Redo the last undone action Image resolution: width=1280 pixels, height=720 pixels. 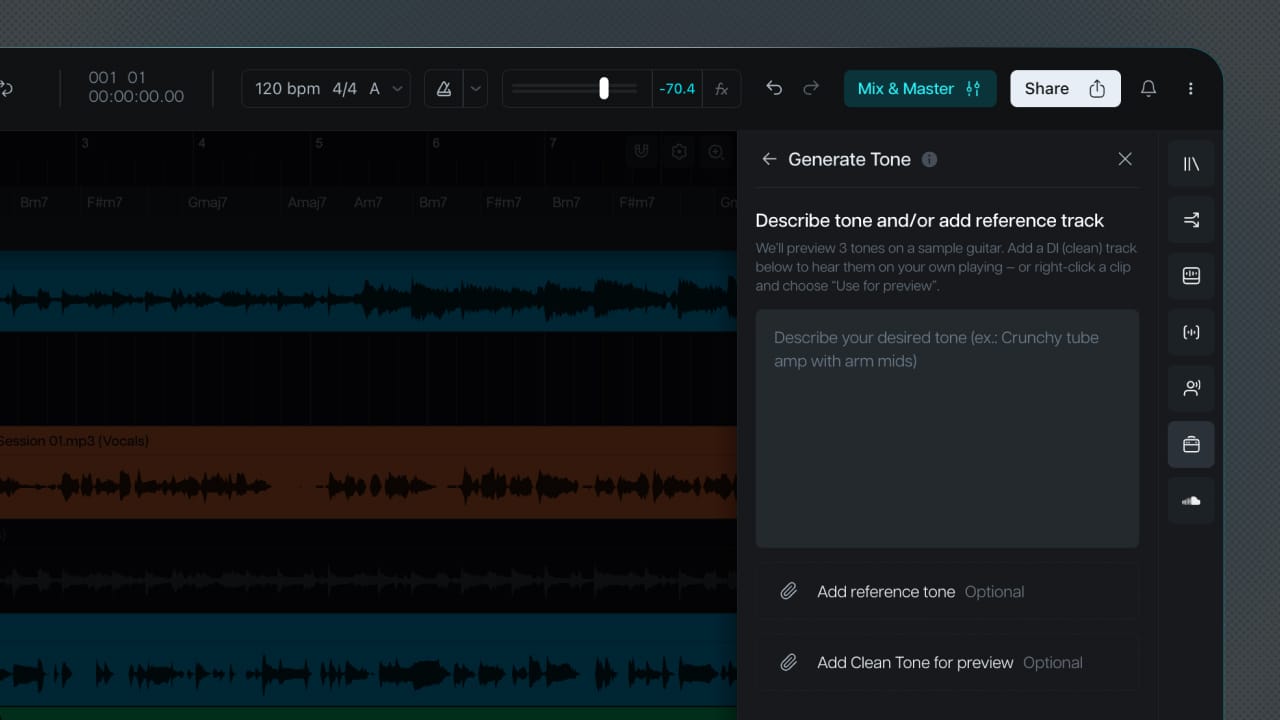point(811,88)
